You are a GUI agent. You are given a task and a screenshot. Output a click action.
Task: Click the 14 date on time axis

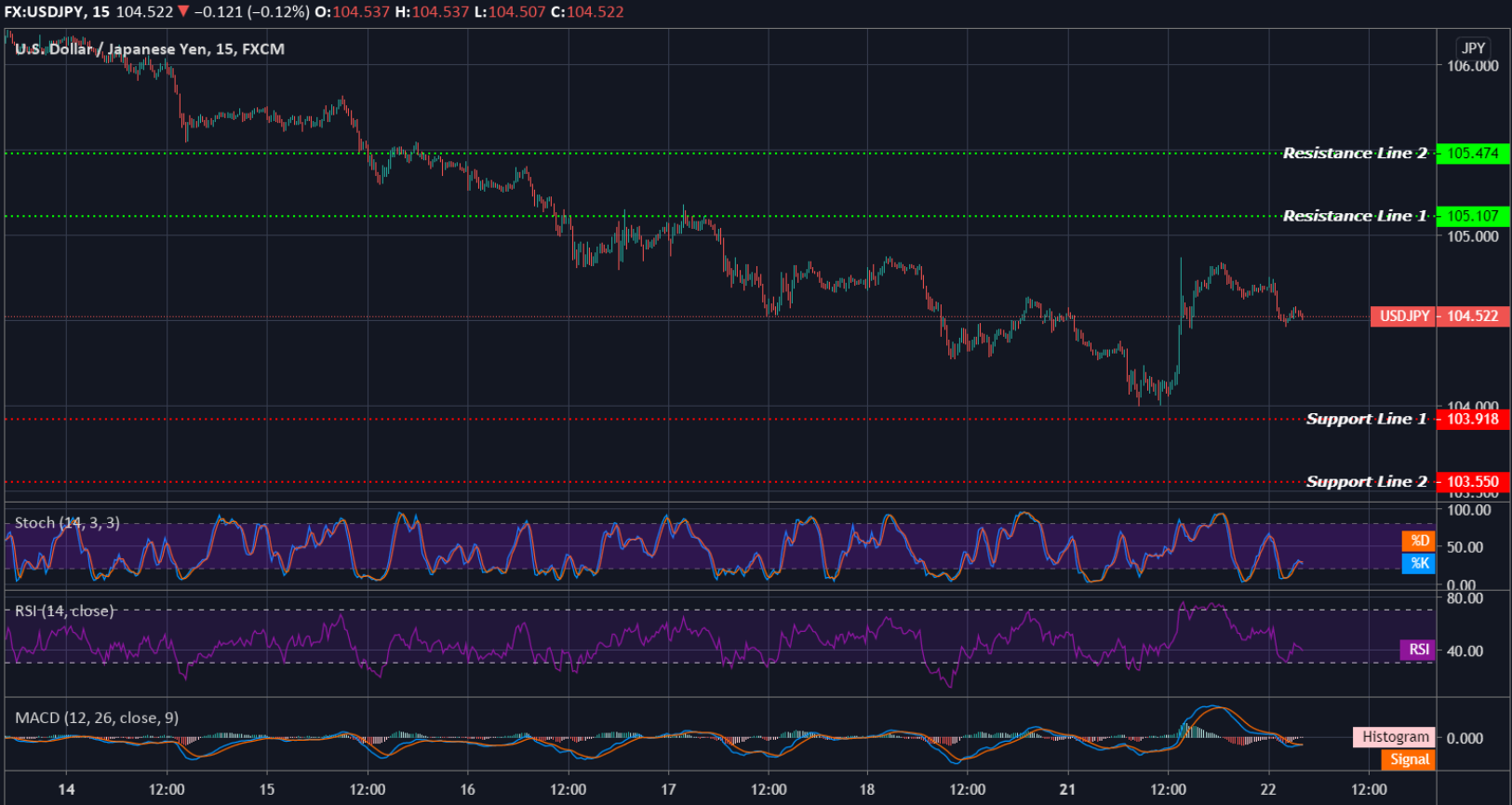pos(66,789)
